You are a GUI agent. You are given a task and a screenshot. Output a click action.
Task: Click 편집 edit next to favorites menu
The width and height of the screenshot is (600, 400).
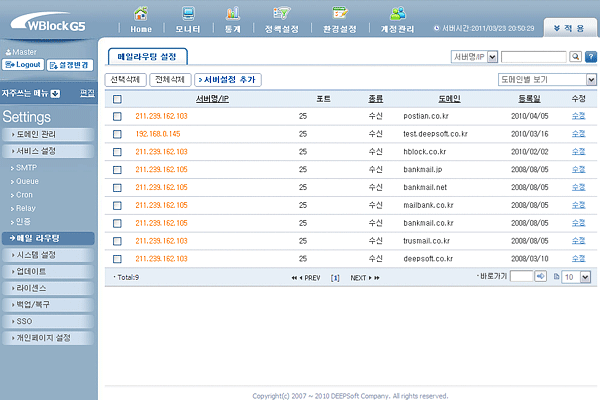click(87, 93)
